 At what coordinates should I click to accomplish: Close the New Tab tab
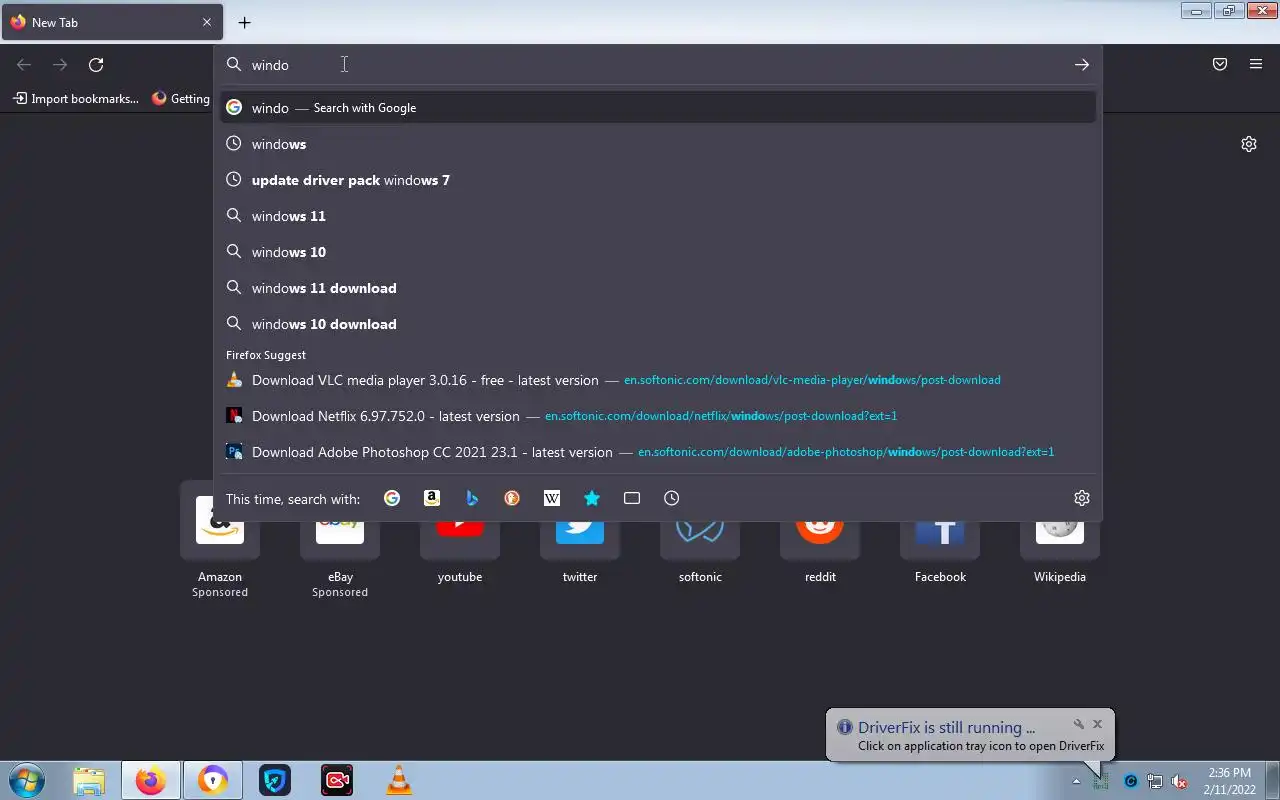207,22
